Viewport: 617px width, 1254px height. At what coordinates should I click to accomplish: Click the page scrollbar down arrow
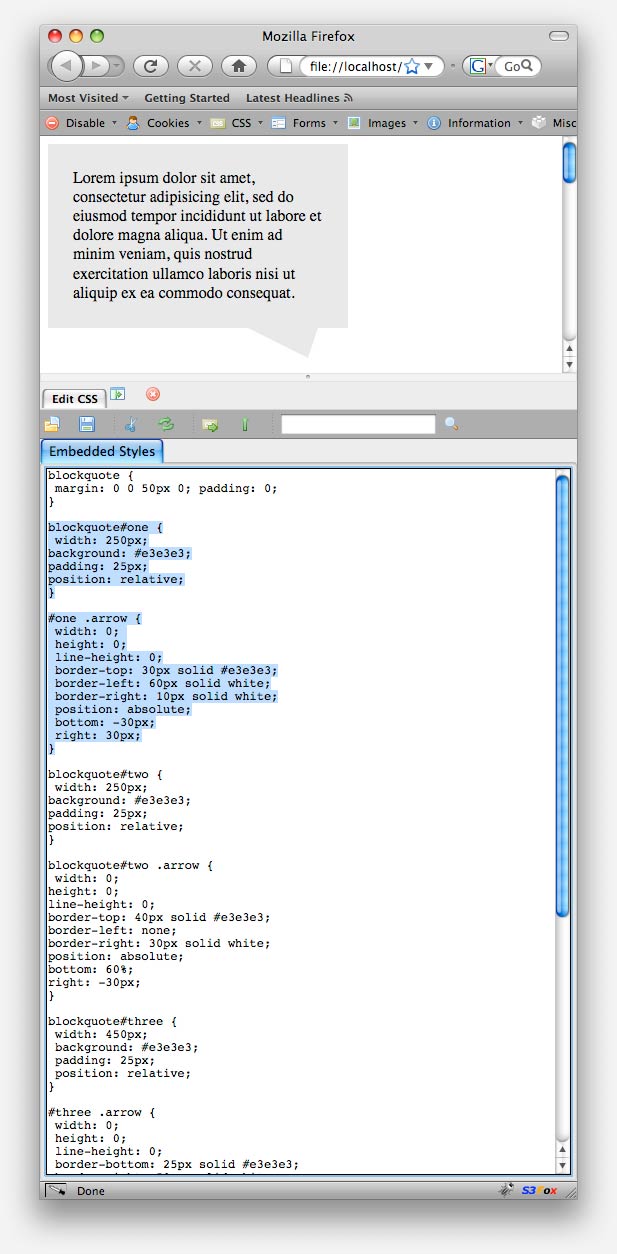coord(569,364)
